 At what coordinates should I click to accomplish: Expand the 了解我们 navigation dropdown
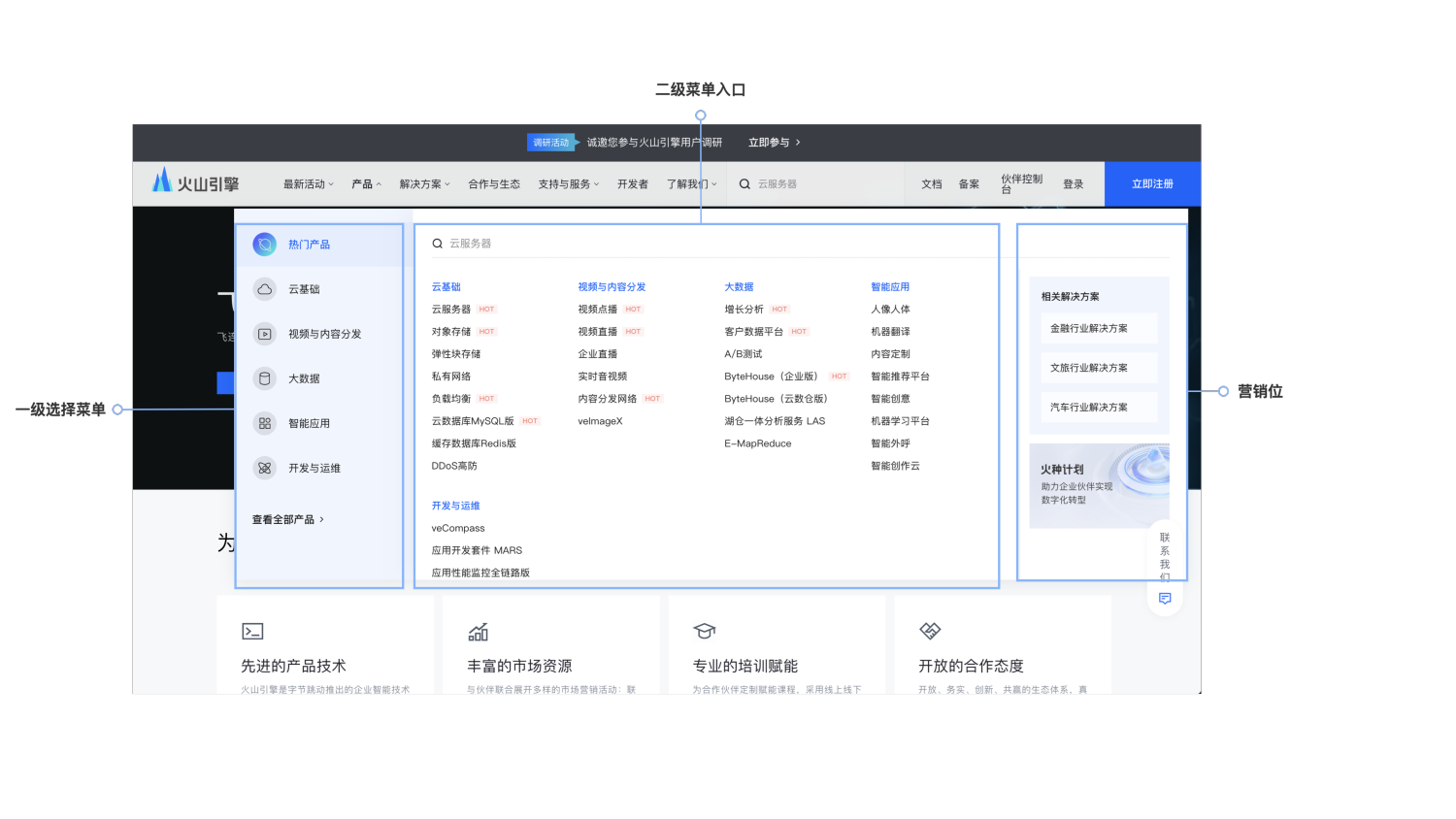click(x=692, y=184)
